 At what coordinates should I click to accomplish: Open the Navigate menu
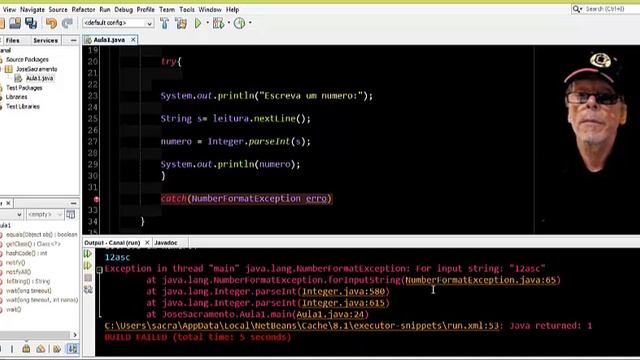point(32,9)
